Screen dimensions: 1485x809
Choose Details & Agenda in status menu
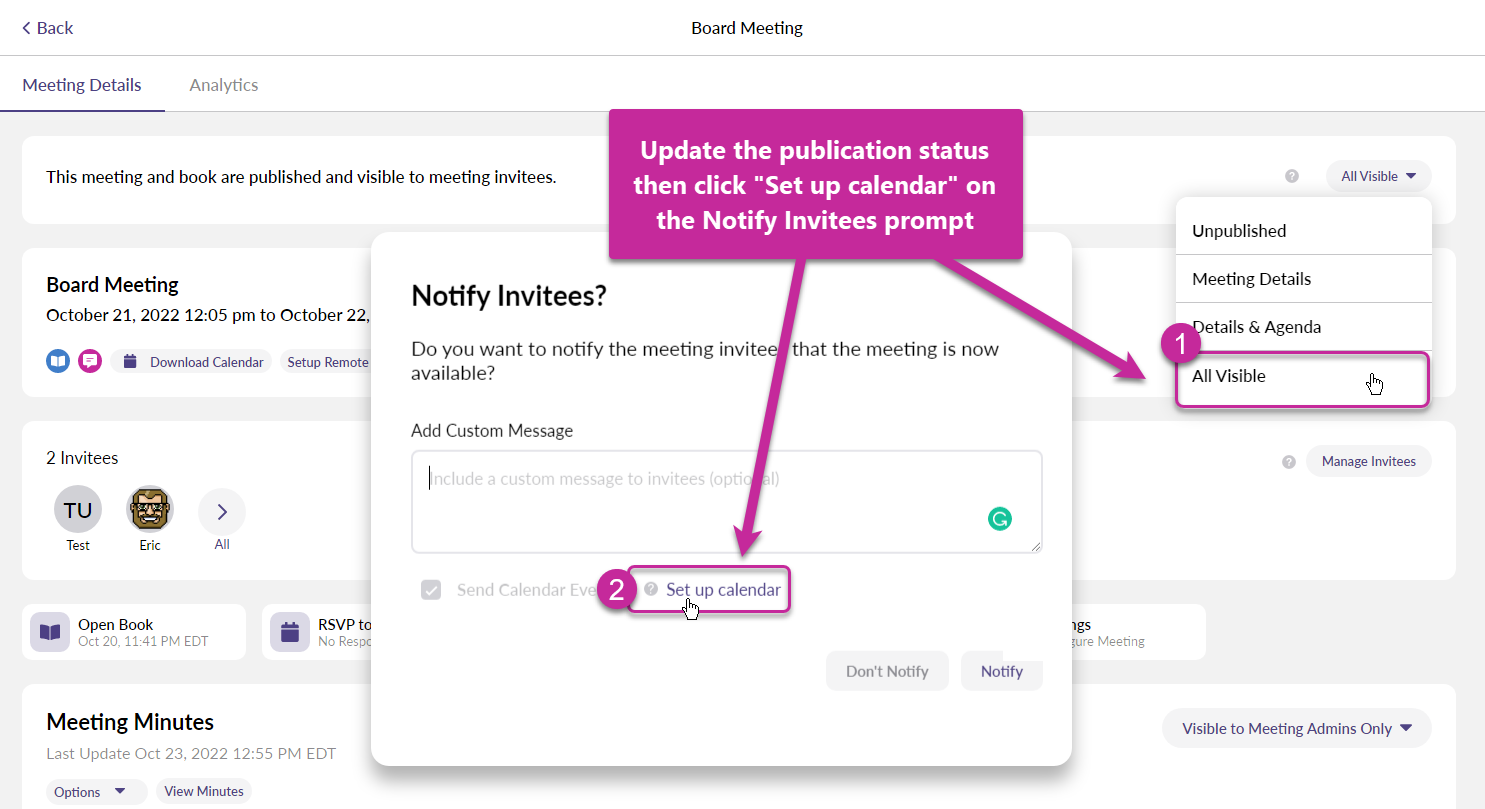(x=1256, y=327)
